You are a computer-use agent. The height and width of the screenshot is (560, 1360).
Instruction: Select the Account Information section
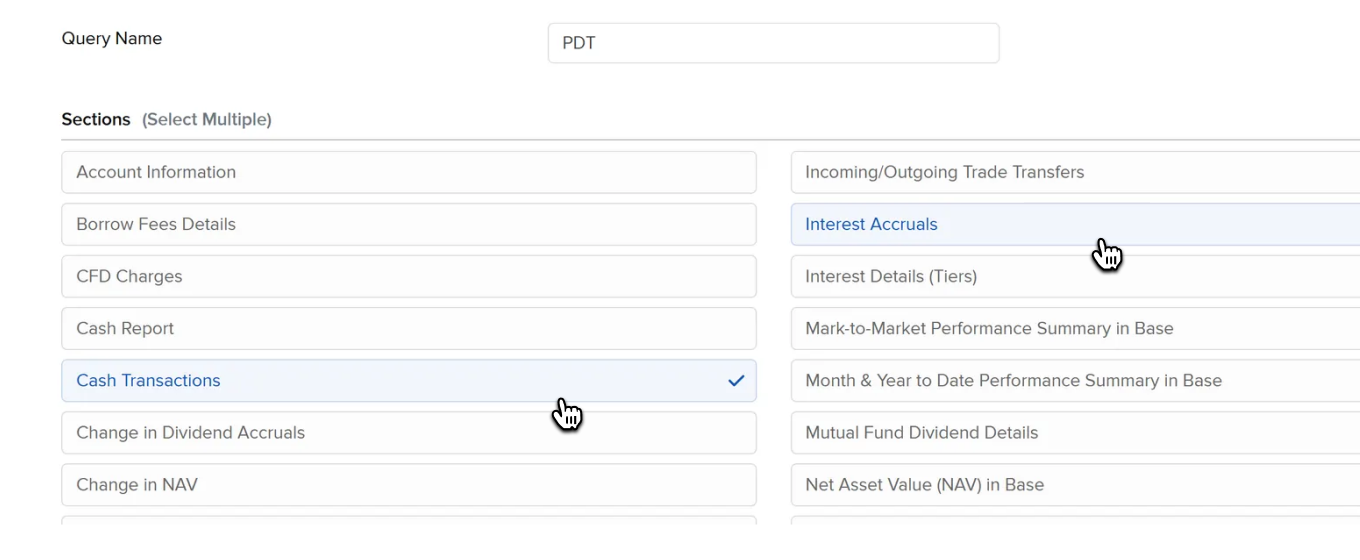(x=408, y=172)
